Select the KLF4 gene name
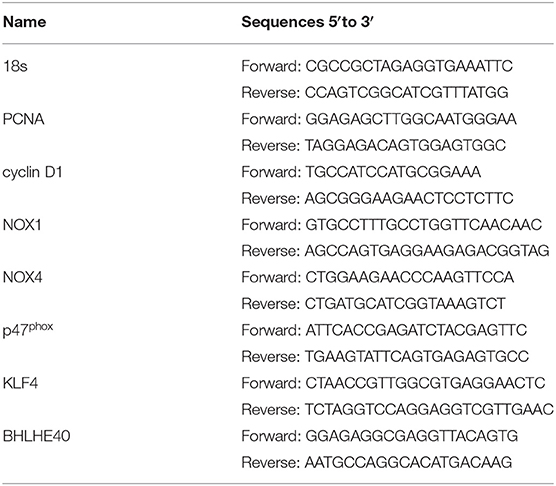556x486 pixels. [x=21, y=383]
